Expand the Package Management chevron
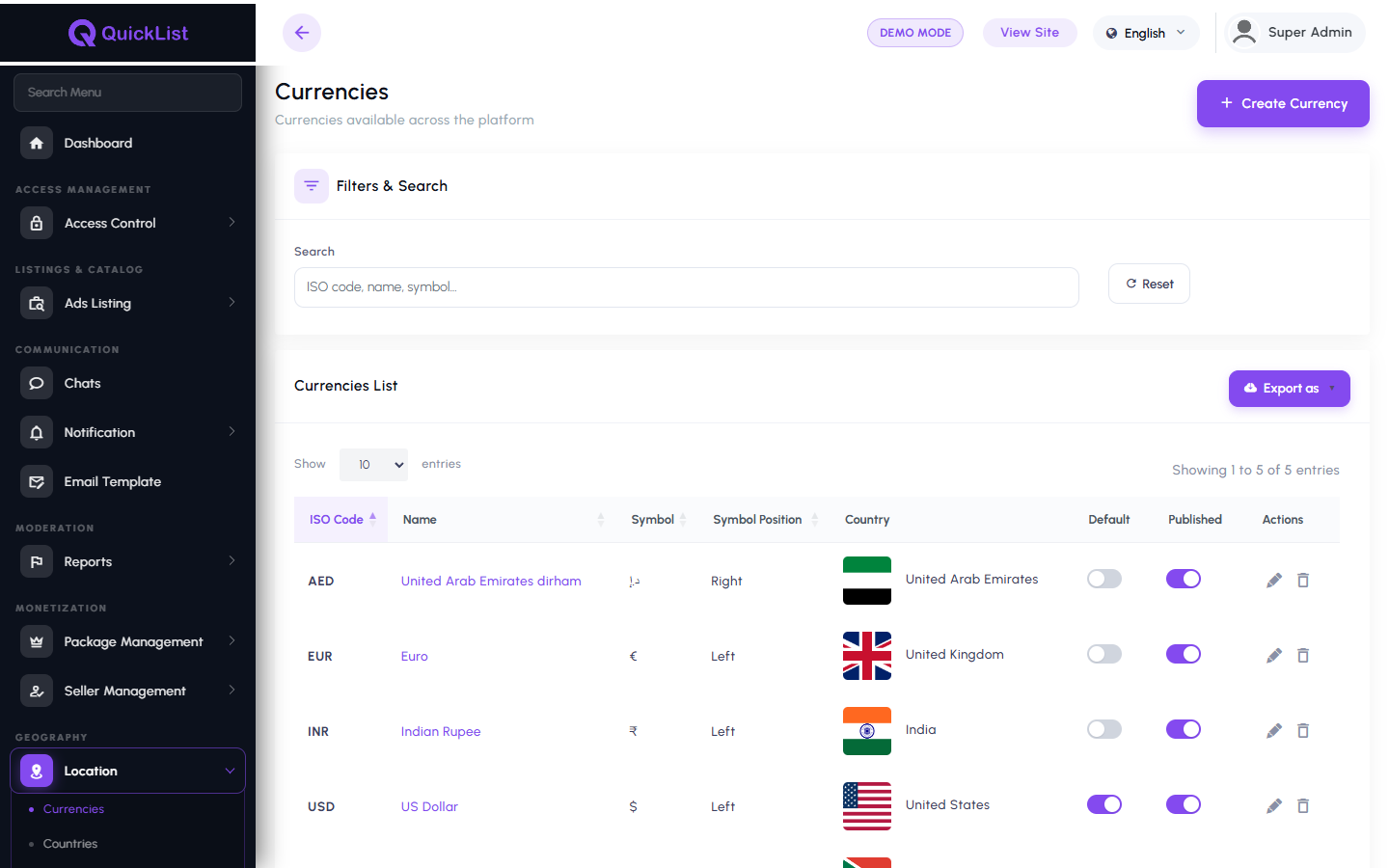Viewport: 1389px width, 868px height. pyautogui.click(x=231, y=640)
